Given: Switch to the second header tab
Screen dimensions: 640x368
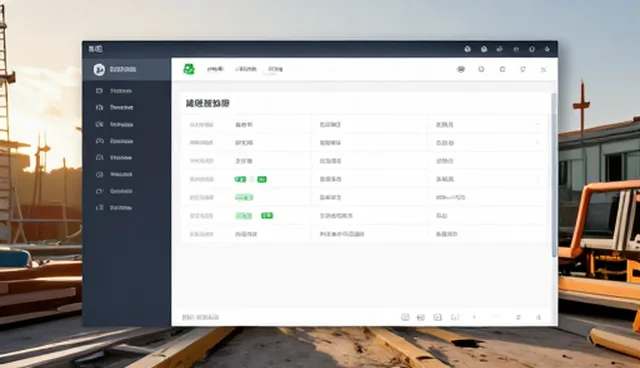Looking at the screenshot, I should pyautogui.click(x=246, y=69).
